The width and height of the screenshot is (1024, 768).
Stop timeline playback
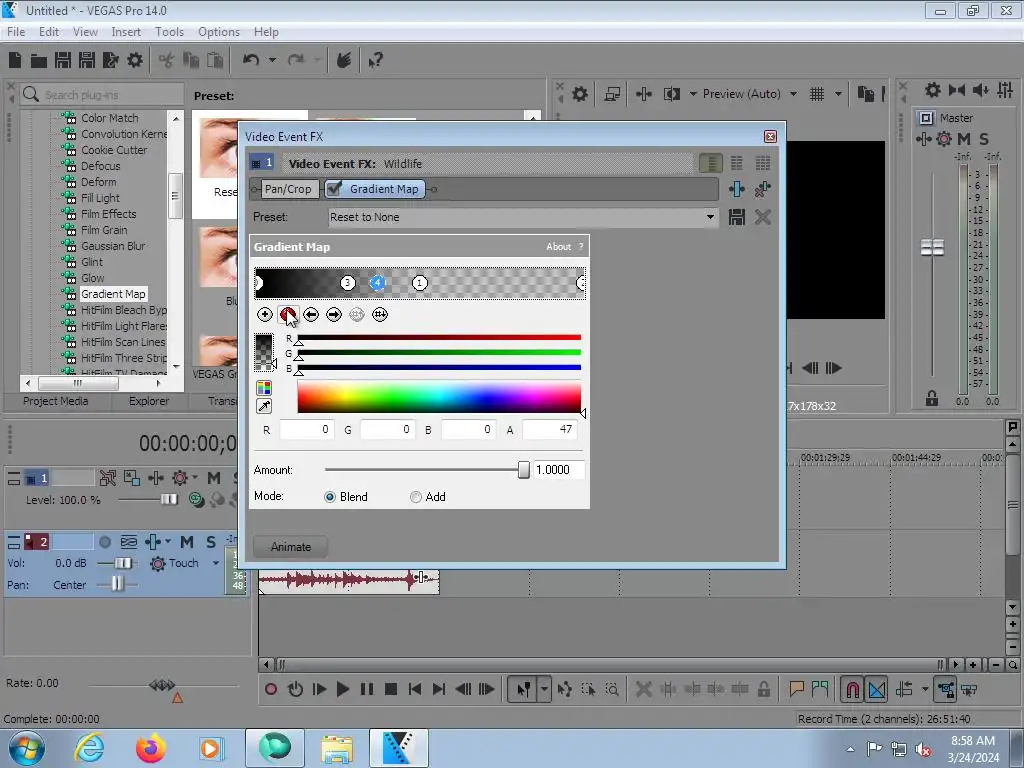[391, 689]
